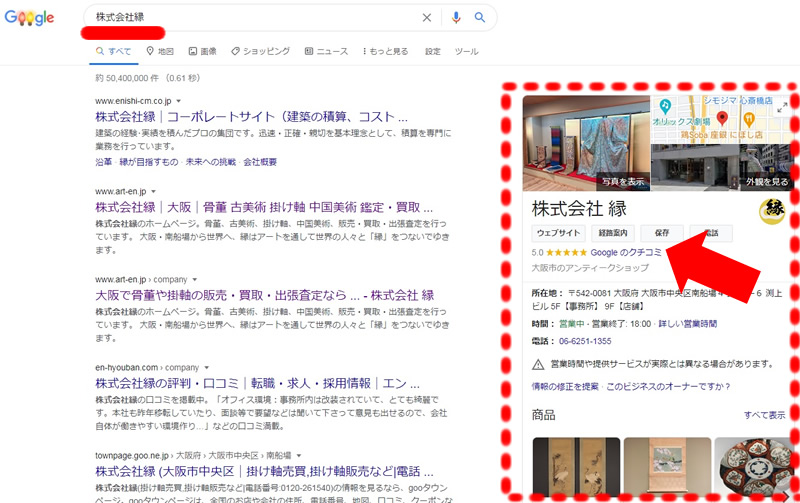Image resolution: width=800 pixels, height=503 pixels.
Task: Click the five-star rating stars
Action: [566, 253]
